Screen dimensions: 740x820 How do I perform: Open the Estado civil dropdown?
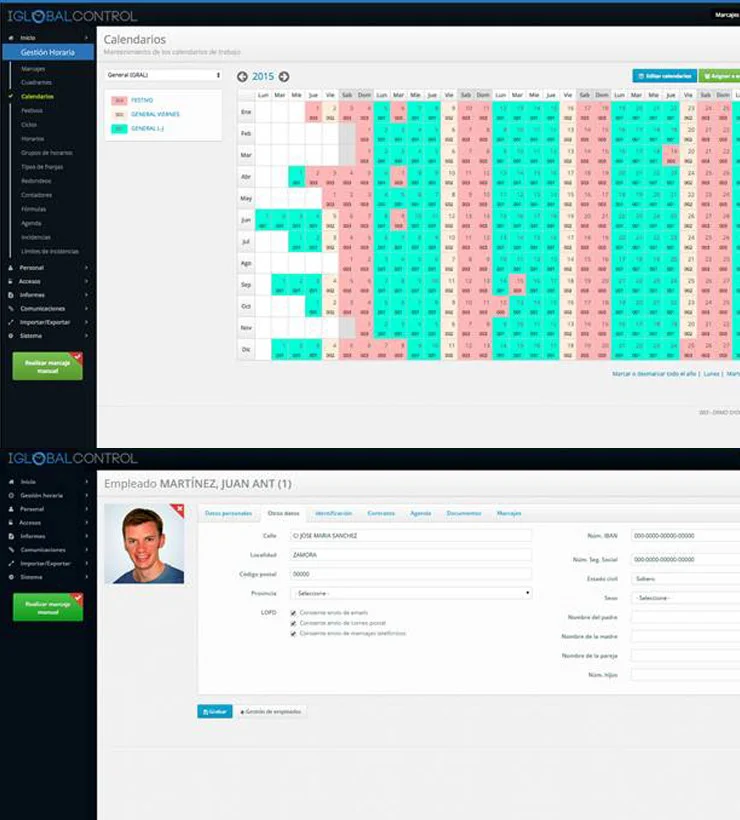[685, 579]
